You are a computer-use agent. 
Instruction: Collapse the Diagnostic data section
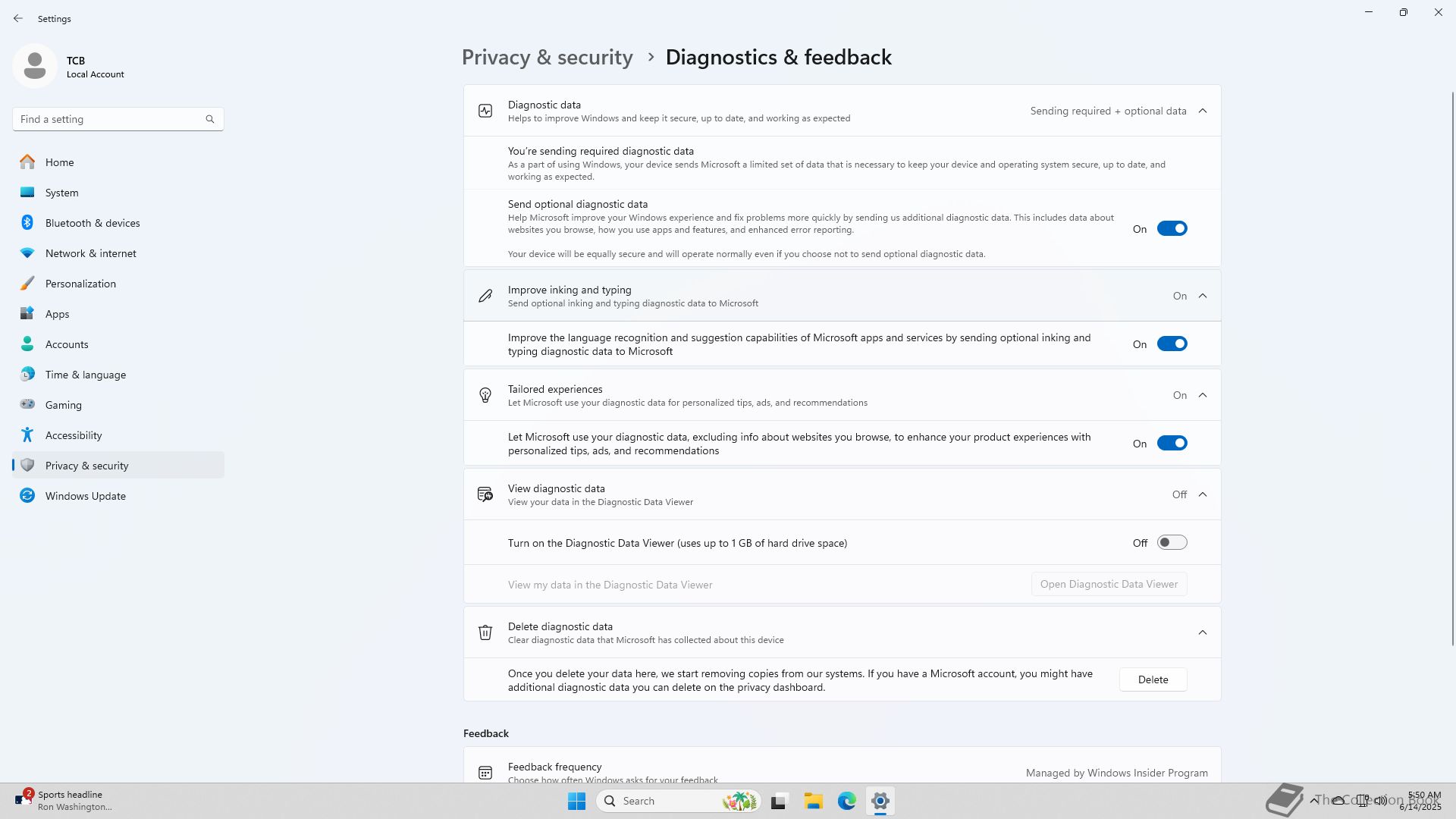[x=1203, y=111]
